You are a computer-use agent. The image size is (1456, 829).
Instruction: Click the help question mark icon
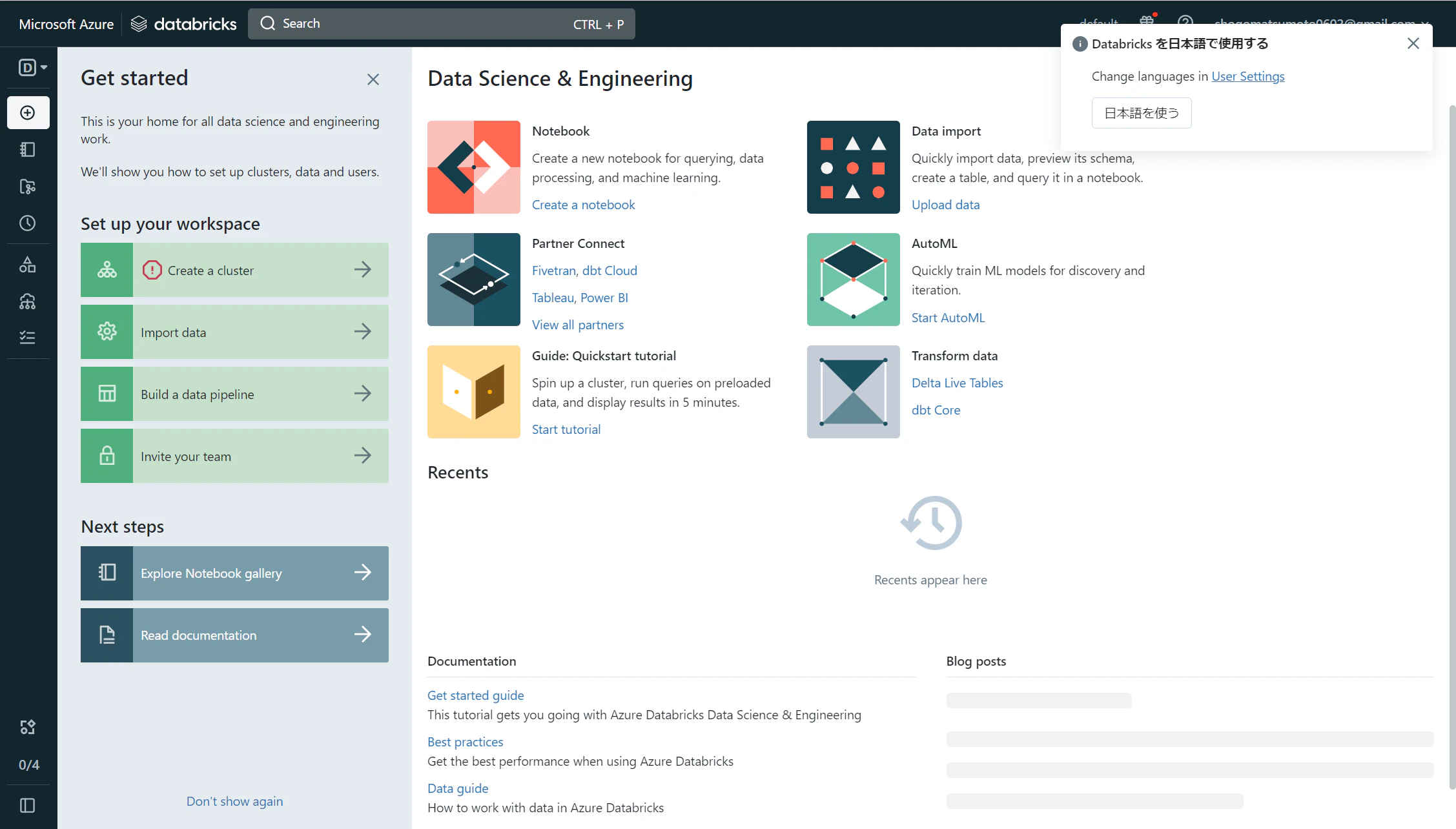(x=1185, y=20)
